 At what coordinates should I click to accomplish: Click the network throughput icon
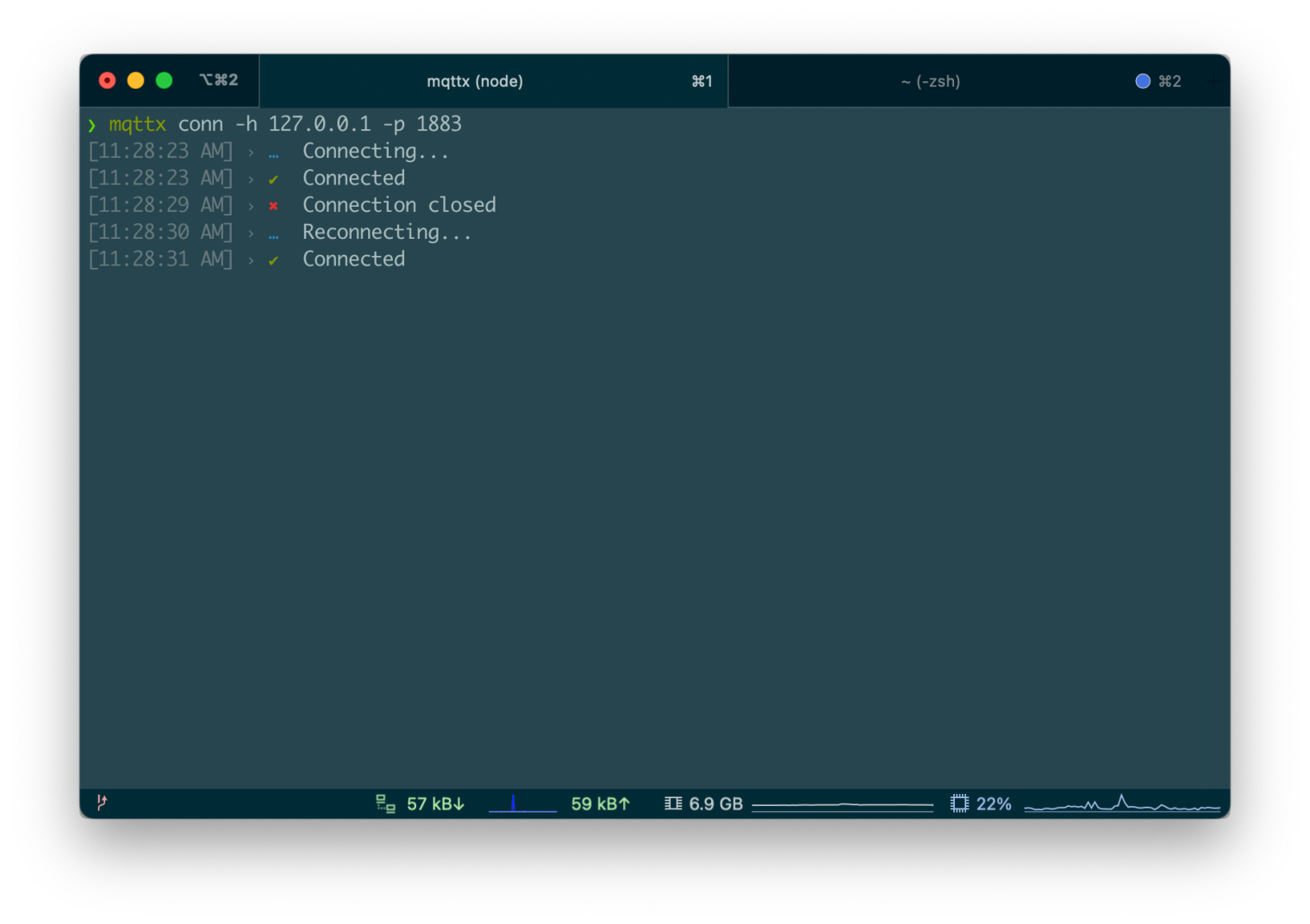[385, 803]
